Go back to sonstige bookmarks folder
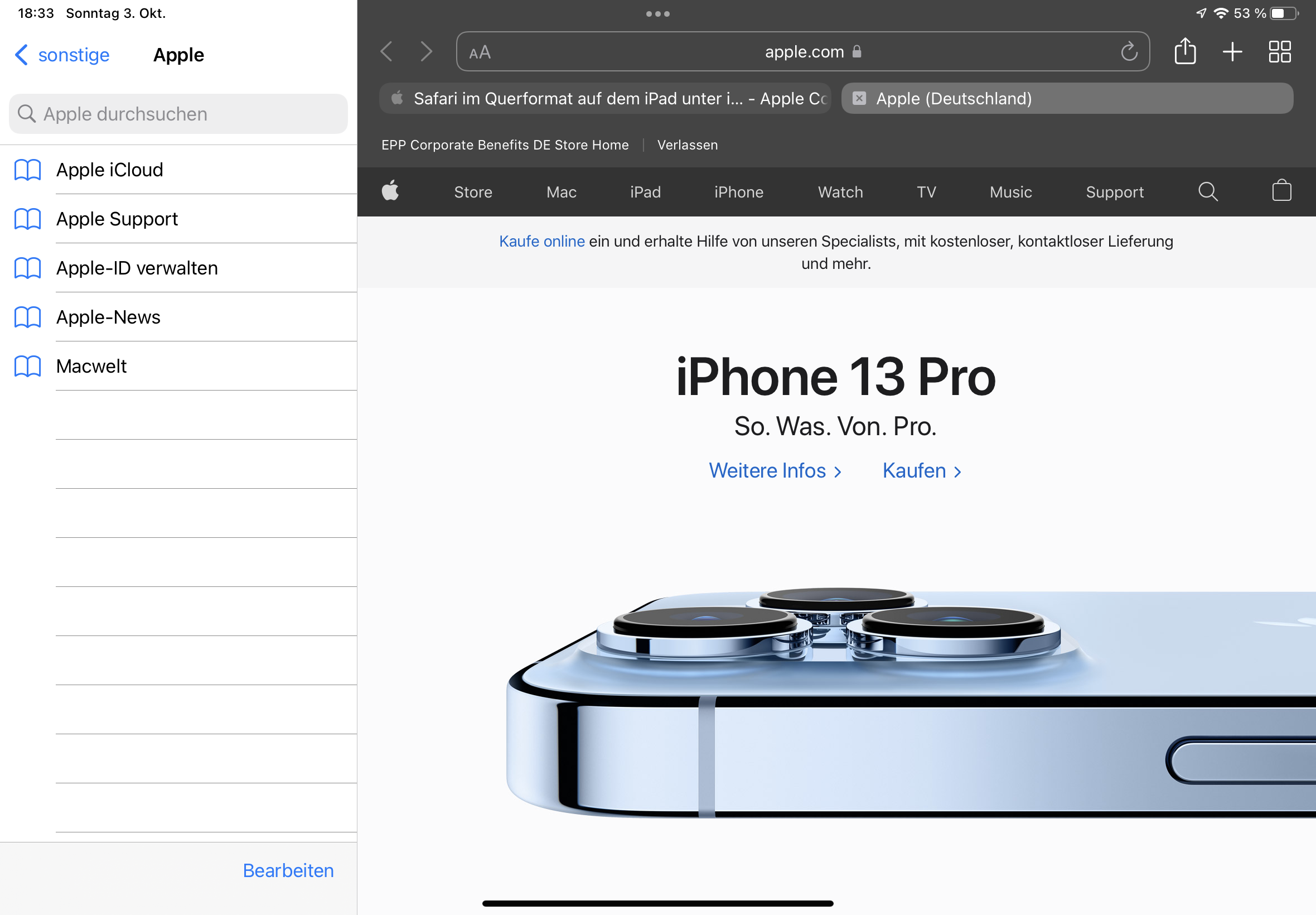 click(62, 55)
